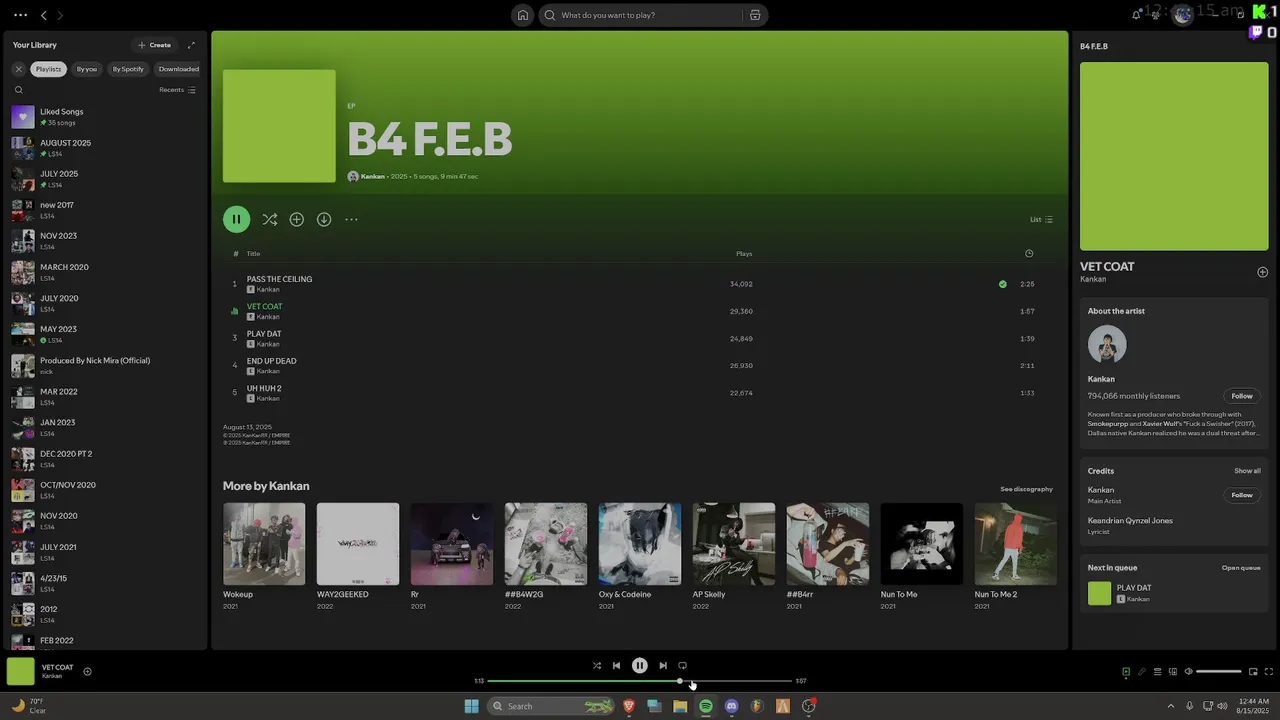Open the Nun To Me 2 album card
The height and width of the screenshot is (720, 1280).
pyautogui.click(x=1016, y=557)
